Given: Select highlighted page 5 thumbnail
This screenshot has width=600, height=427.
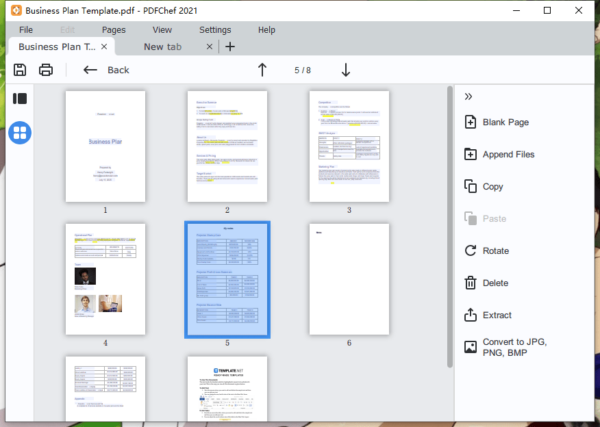Looking at the screenshot, I should (227, 280).
